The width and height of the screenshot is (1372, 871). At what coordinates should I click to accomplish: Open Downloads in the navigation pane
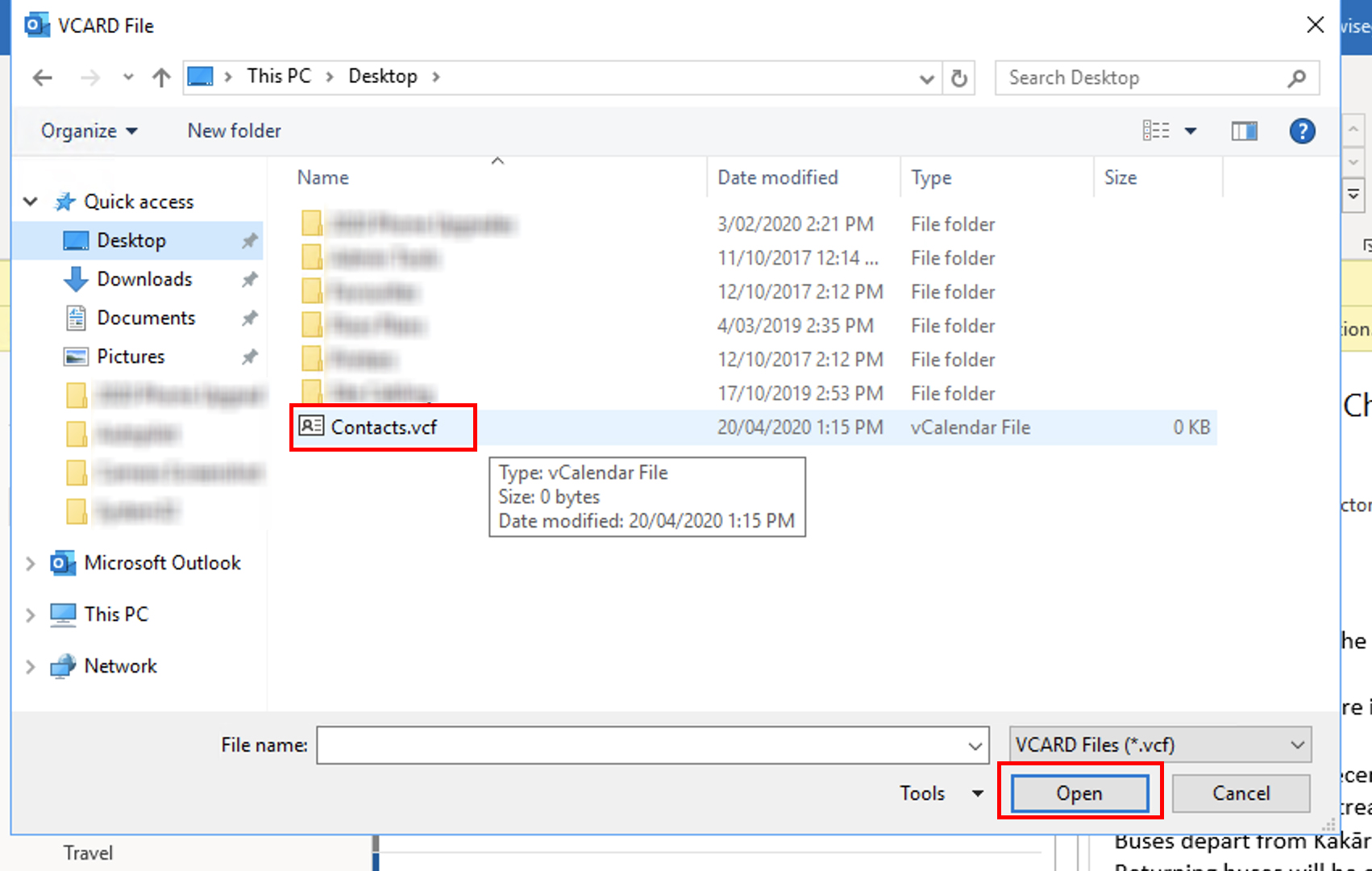point(144,279)
